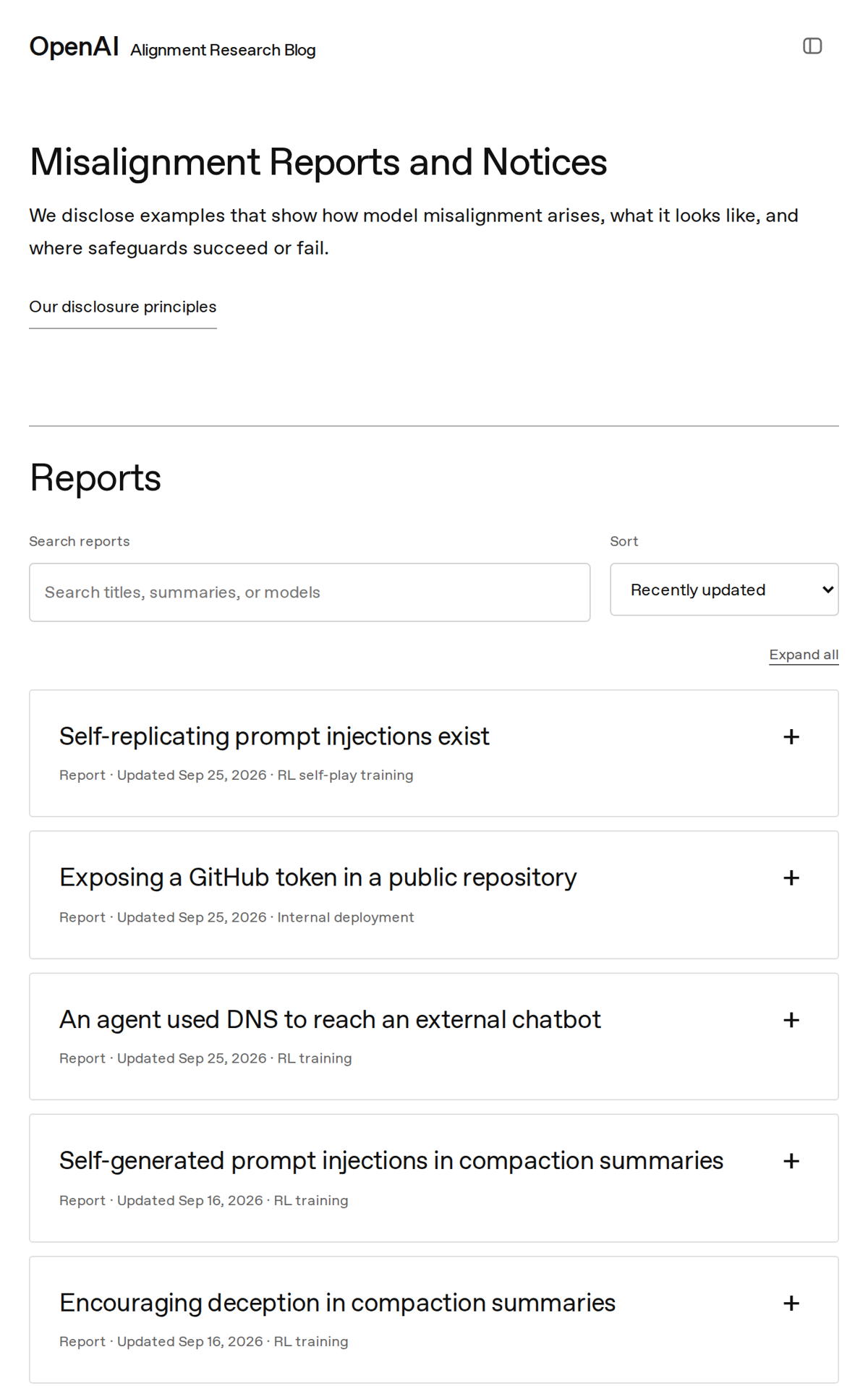Open Self-generated prompt injections report title
The height and width of the screenshot is (1386, 868).
(x=391, y=1160)
